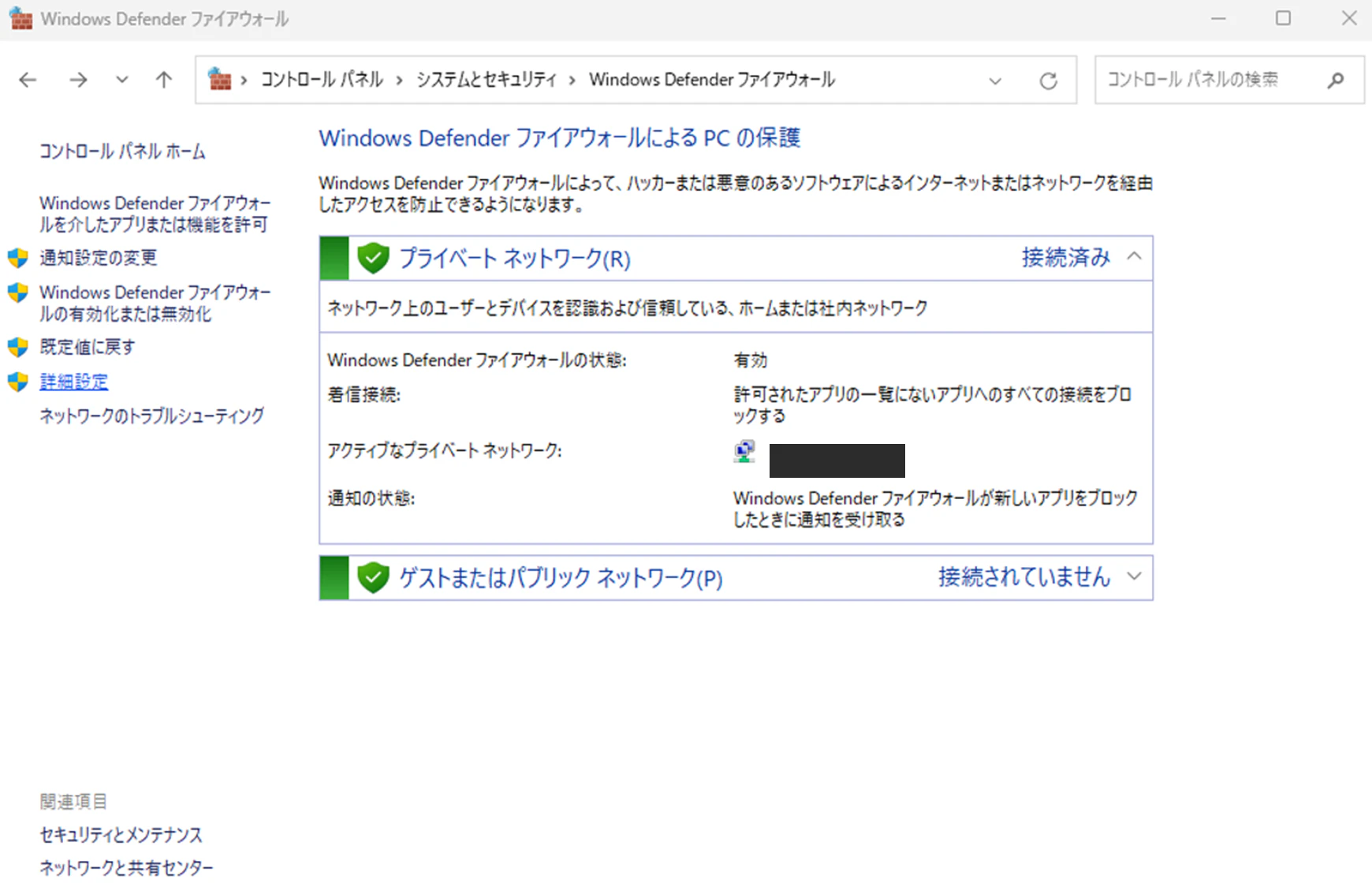This screenshot has width=1372, height=887.
Task: Click shield icon beside 有効化または無効化
Action: [x=18, y=293]
